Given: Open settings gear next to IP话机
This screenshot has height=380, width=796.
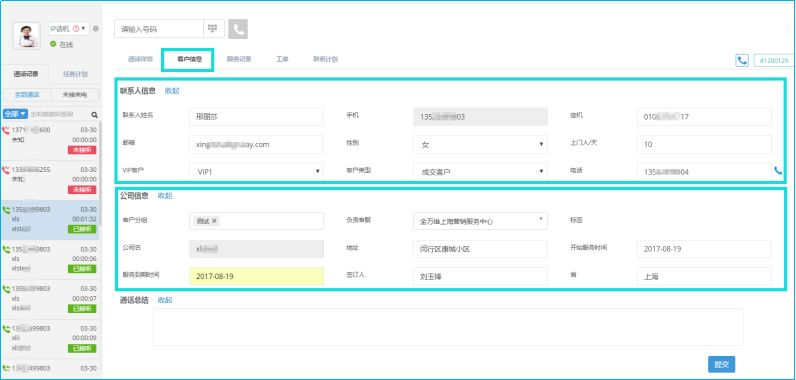Looking at the screenshot, I should (x=95, y=29).
